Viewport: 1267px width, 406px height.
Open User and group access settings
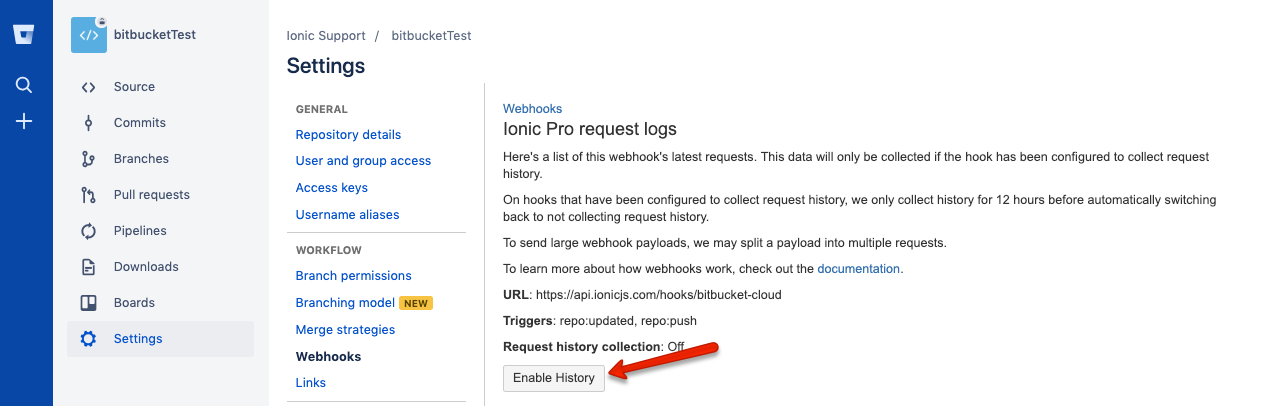(363, 161)
